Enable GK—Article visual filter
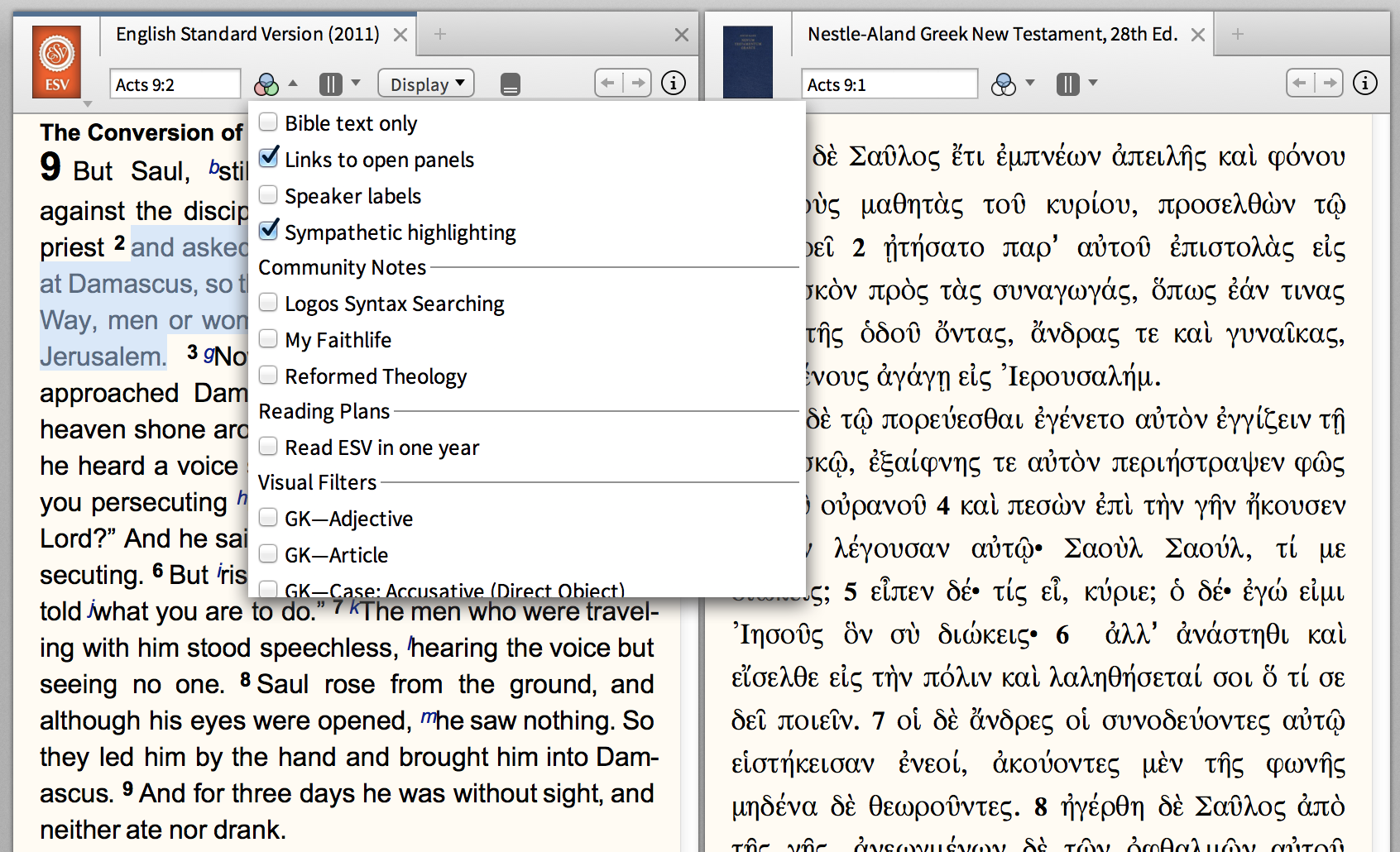The width and height of the screenshot is (1400, 852). [268, 554]
